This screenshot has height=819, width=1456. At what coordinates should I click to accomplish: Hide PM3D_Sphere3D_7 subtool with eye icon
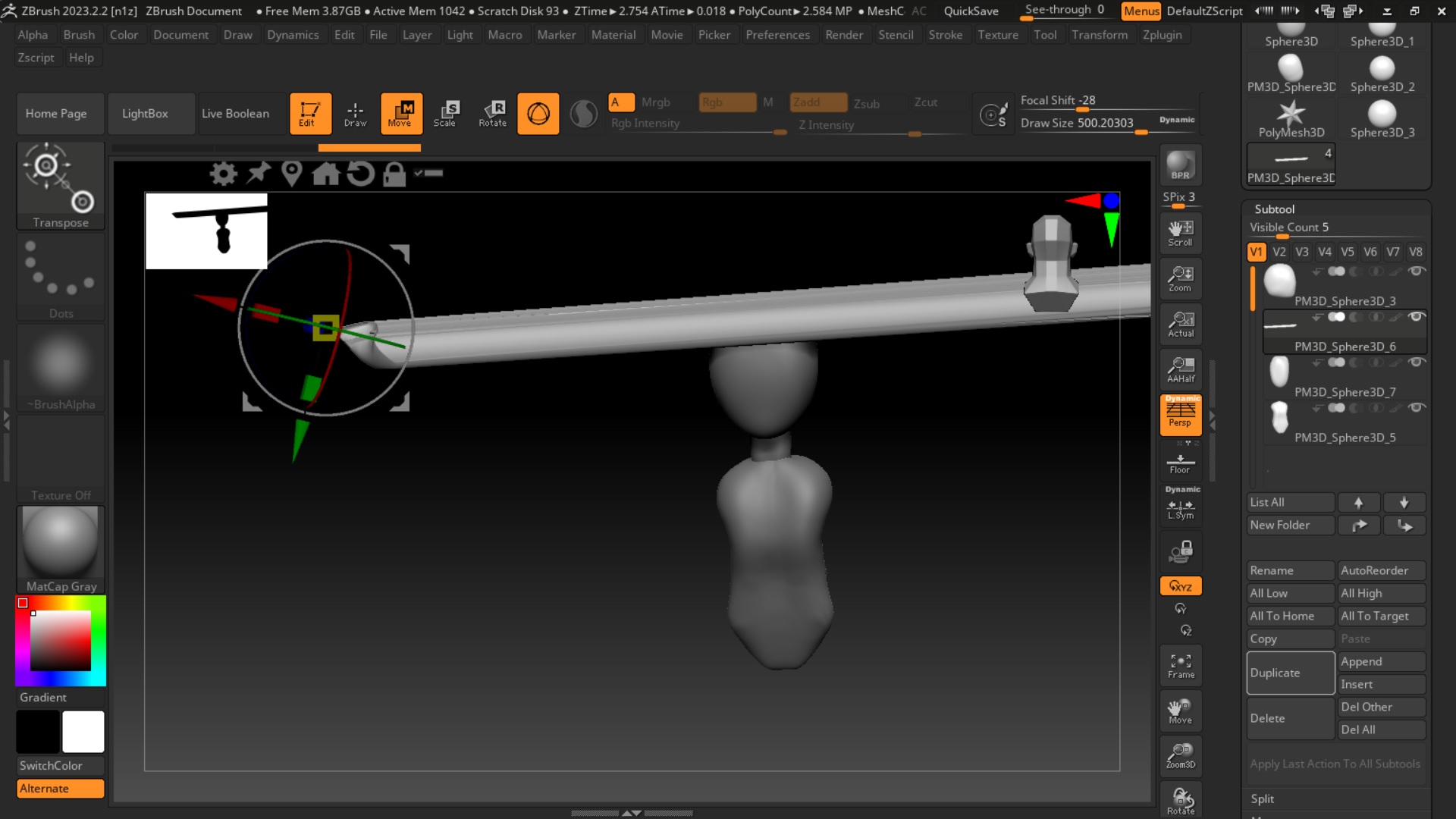pos(1416,362)
